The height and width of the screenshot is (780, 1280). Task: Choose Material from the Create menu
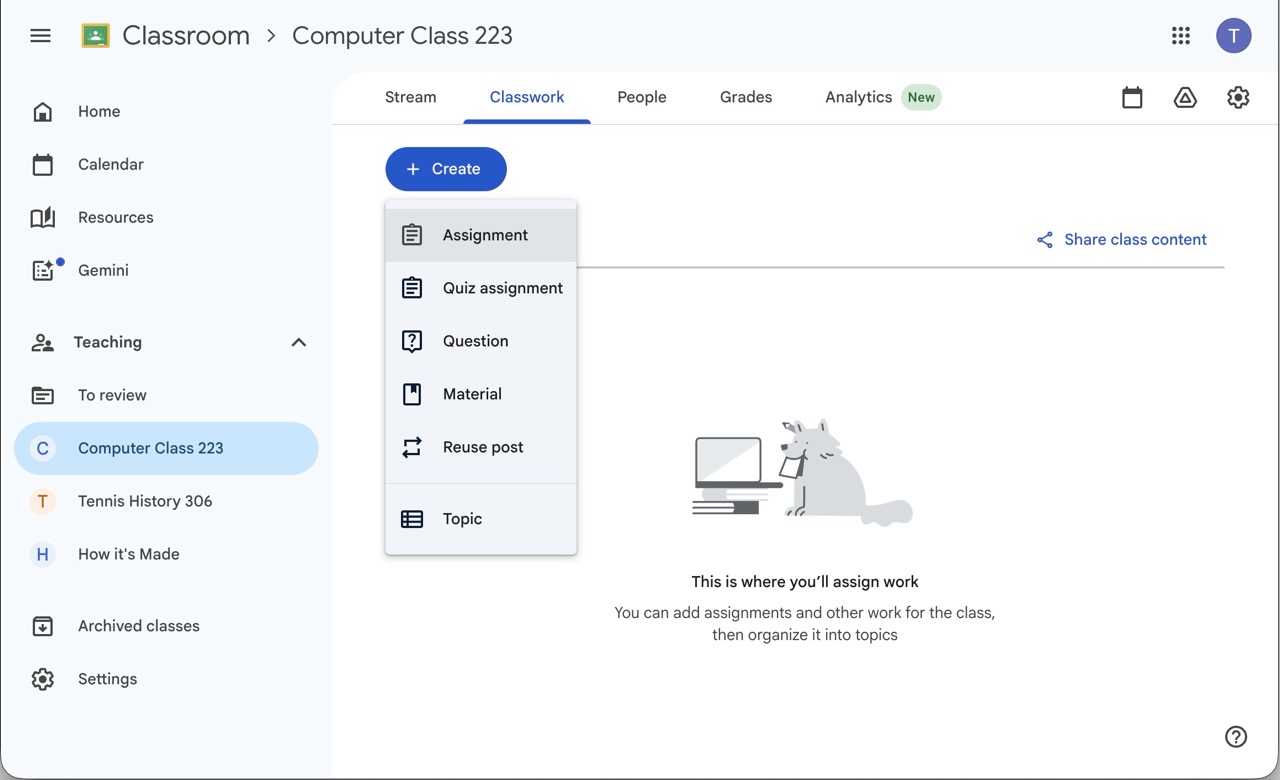(472, 394)
